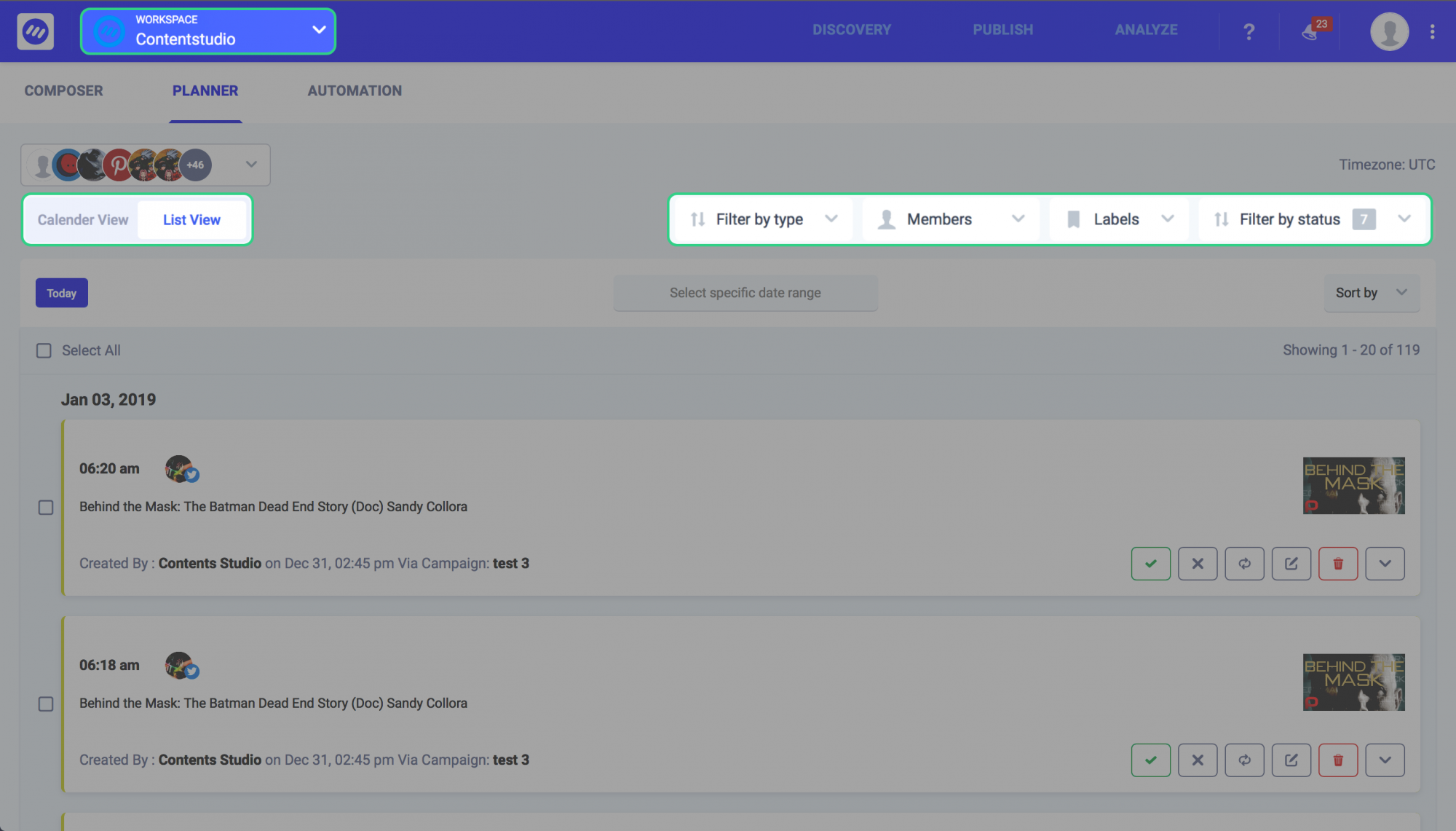Open the PUBLISH menu
This screenshot has height=831, width=1456.
1003,29
